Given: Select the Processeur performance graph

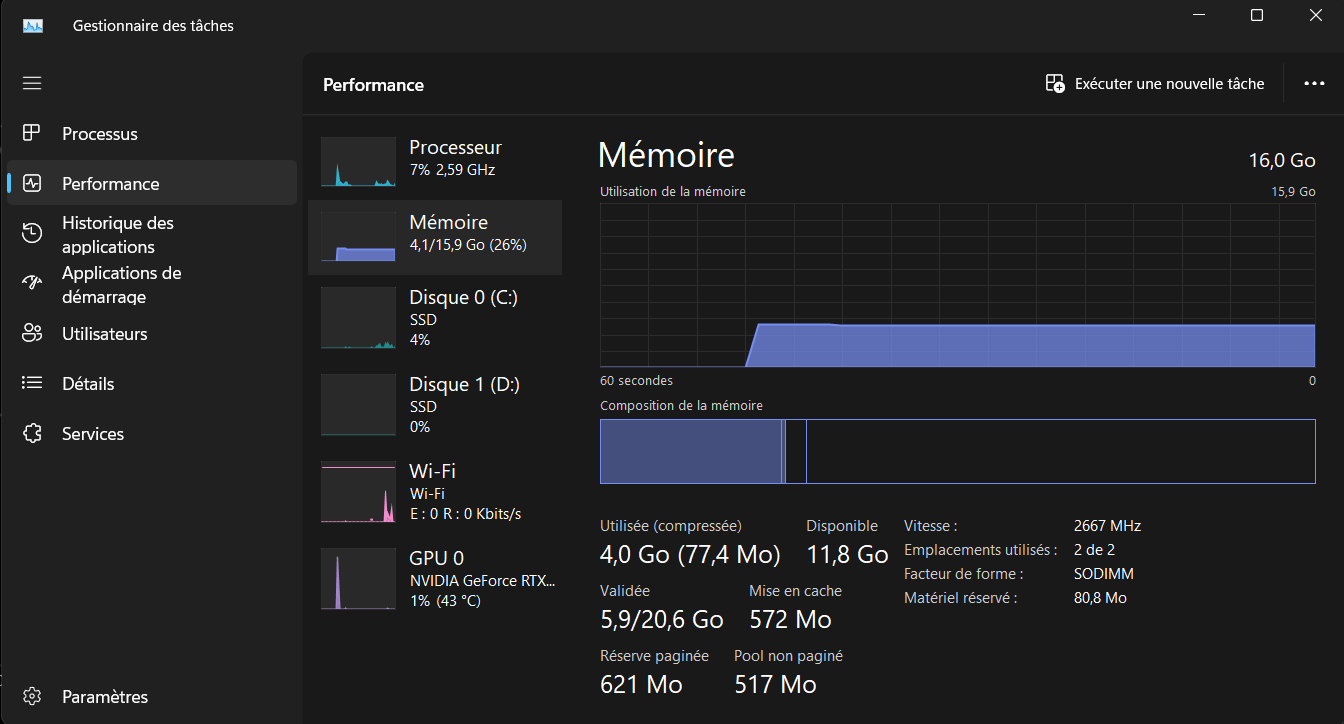Looking at the screenshot, I should tap(358, 162).
